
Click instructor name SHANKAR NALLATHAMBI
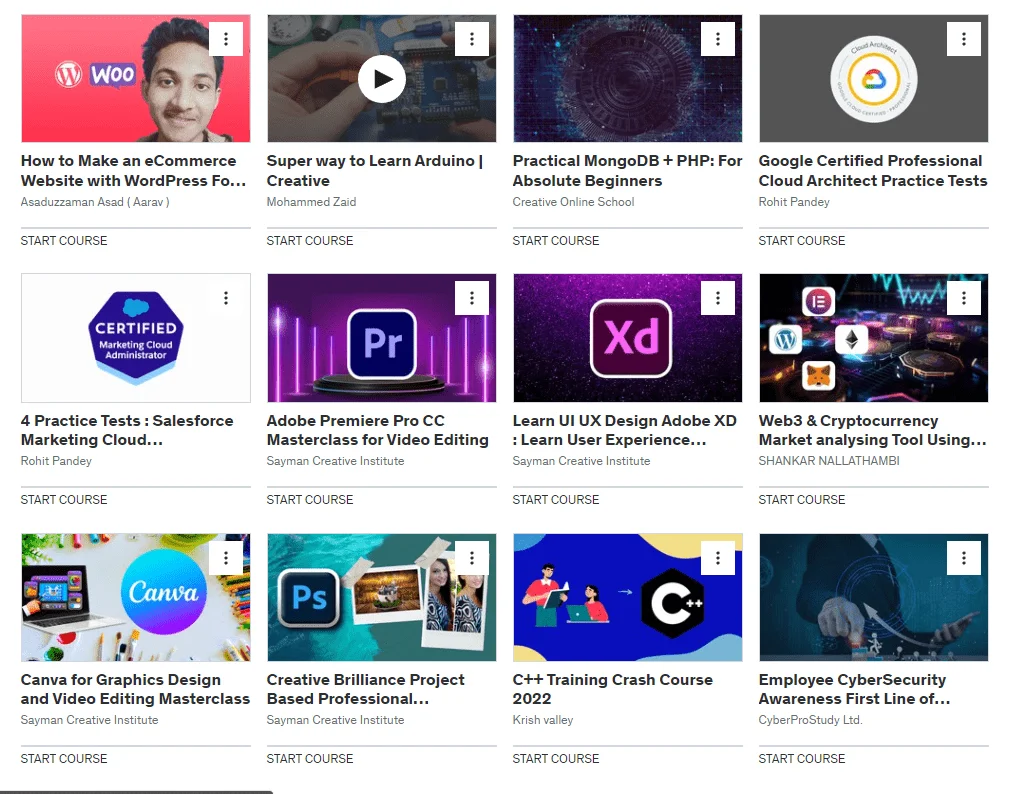pos(829,461)
